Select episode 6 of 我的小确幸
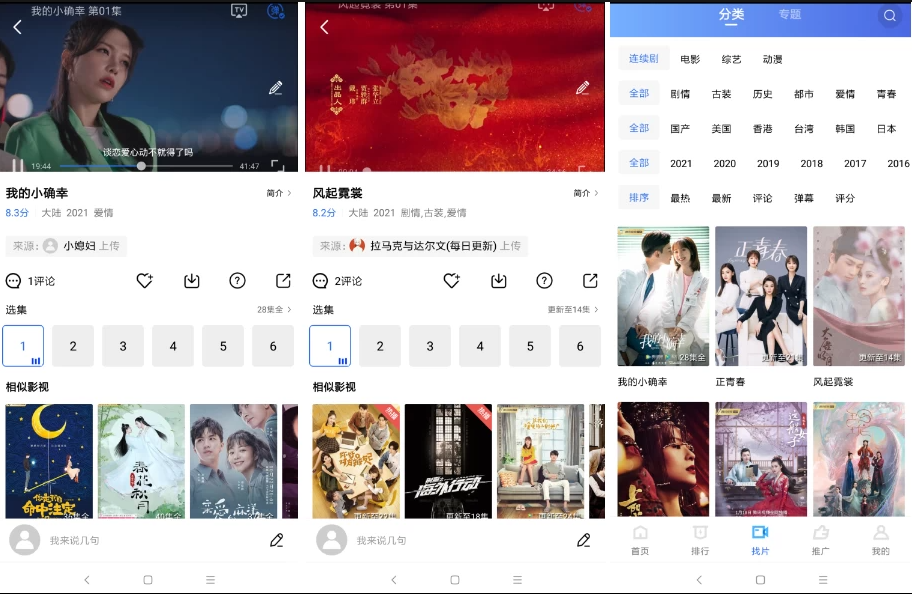Viewport: 912px width, 594px height. pos(273,346)
